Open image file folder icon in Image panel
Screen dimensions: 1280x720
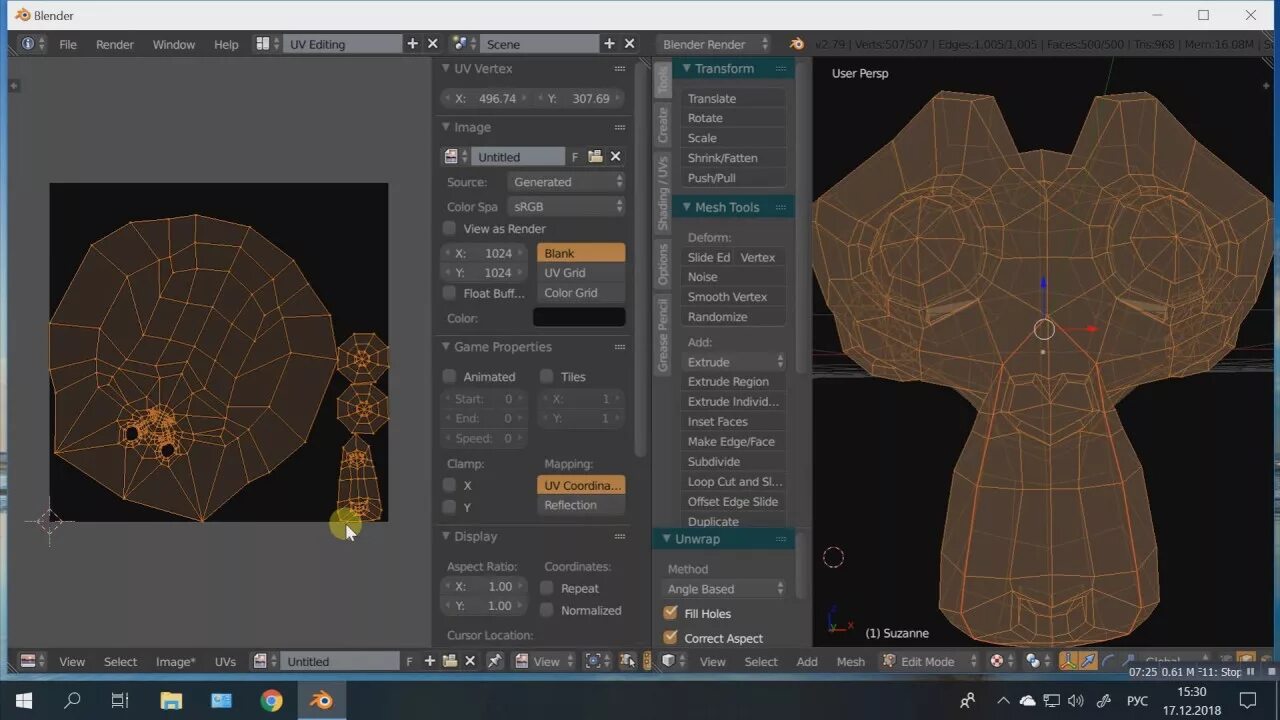click(x=595, y=157)
